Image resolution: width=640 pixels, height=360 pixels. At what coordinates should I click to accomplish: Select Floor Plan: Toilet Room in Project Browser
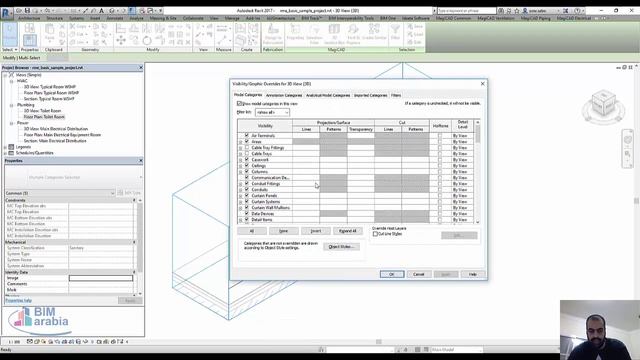(x=44, y=117)
